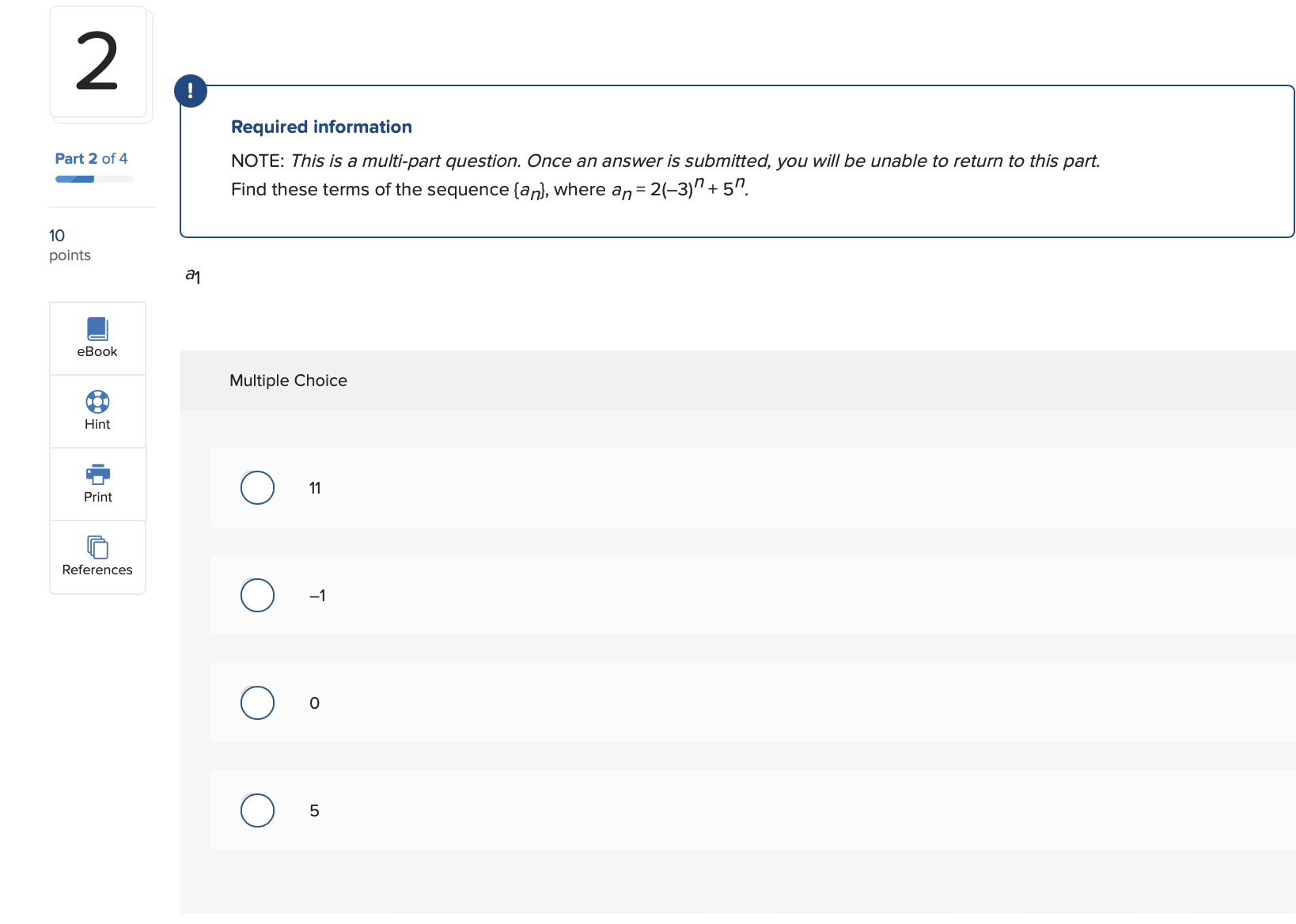Select answer choice 11
This screenshot has width=1296, height=924.
pos(257,487)
